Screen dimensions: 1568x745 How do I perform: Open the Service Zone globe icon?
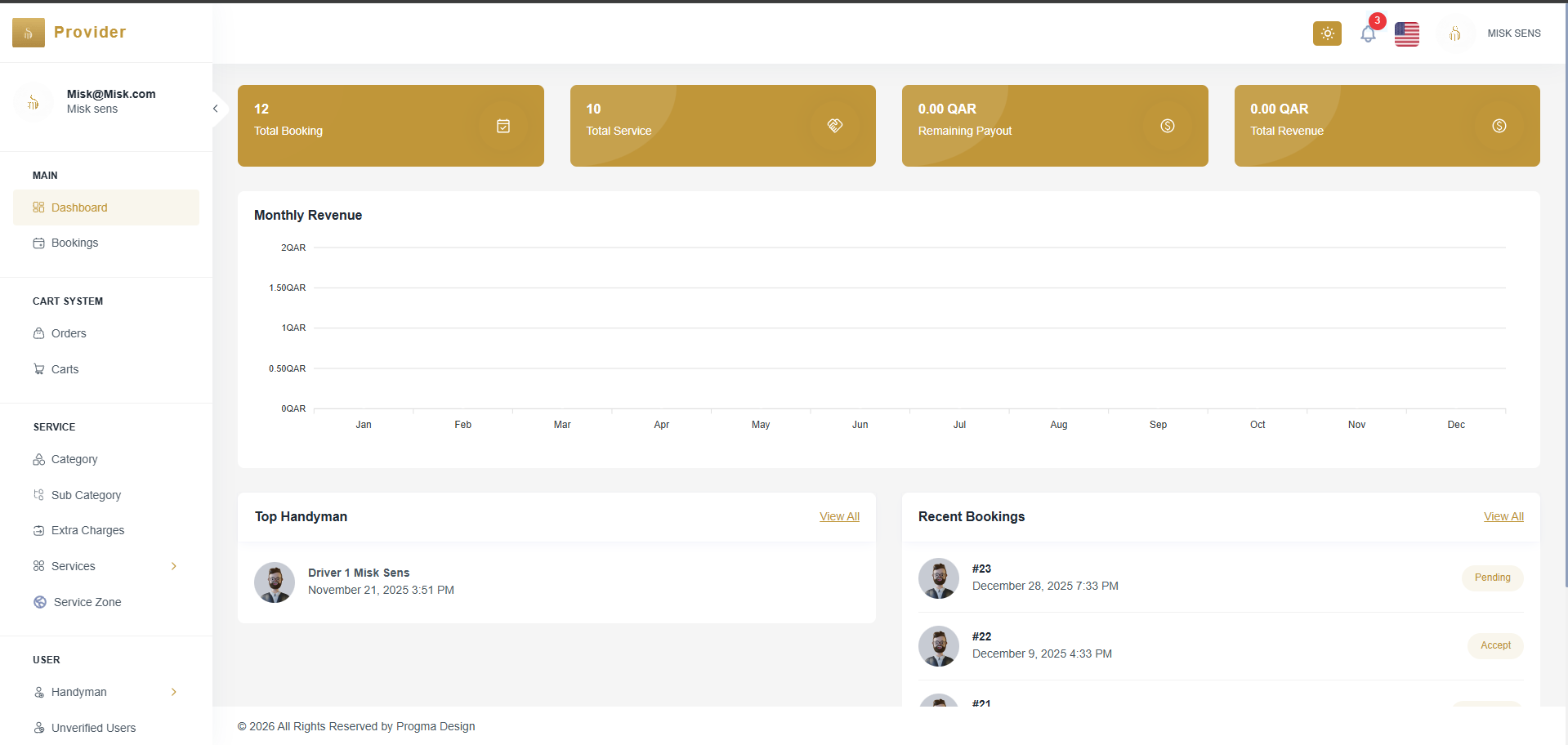point(38,602)
